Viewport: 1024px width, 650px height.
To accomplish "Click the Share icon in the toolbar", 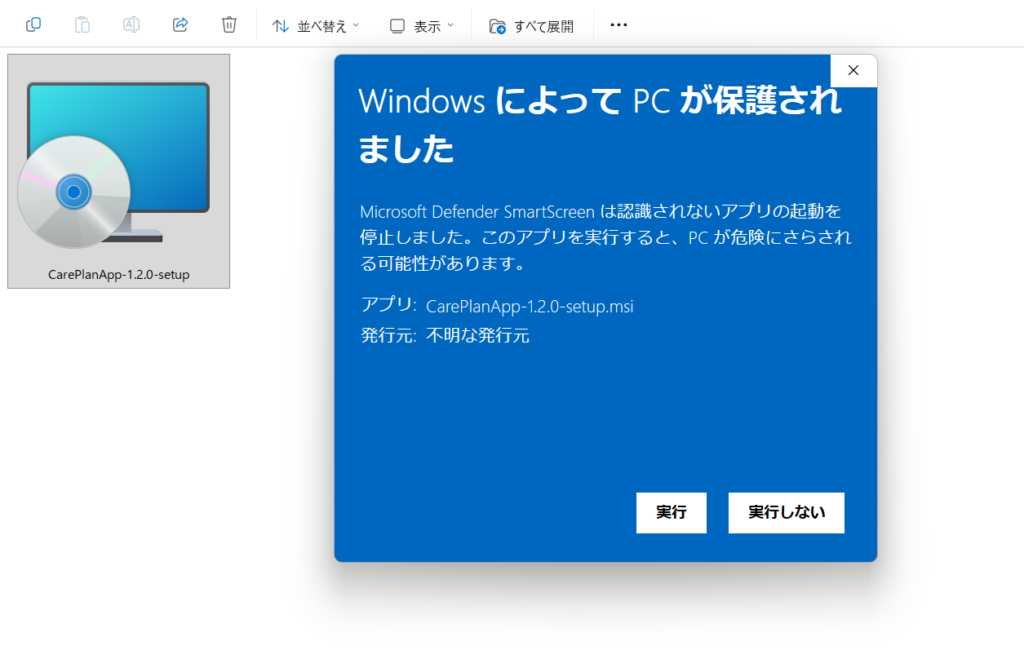I will [x=180, y=24].
